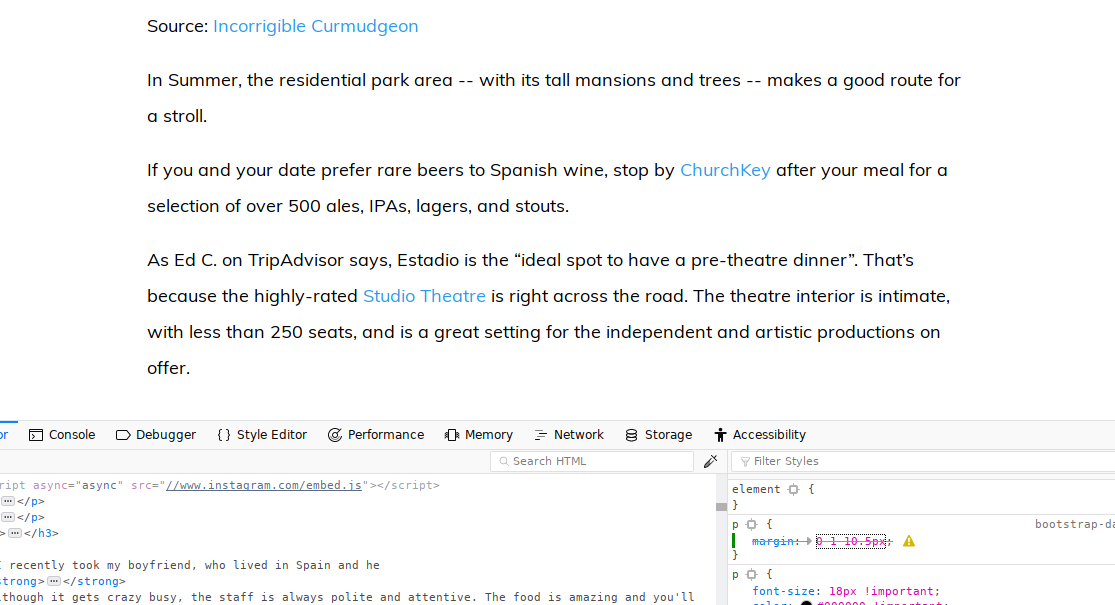Select the 'gets crazy busy' text node
This screenshot has height=605, width=1115.
click(347, 597)
